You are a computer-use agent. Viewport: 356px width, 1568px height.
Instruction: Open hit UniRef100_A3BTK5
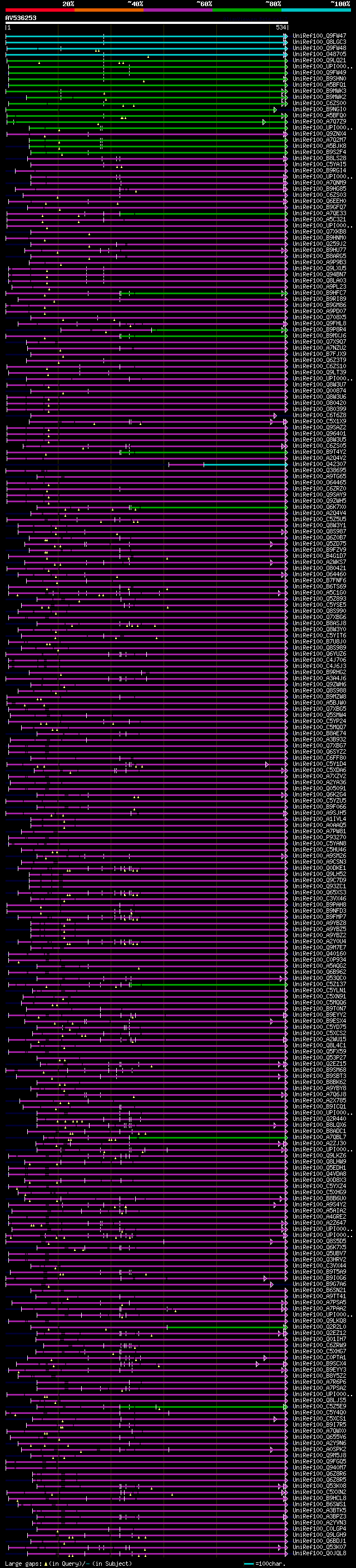point(319,1511)
